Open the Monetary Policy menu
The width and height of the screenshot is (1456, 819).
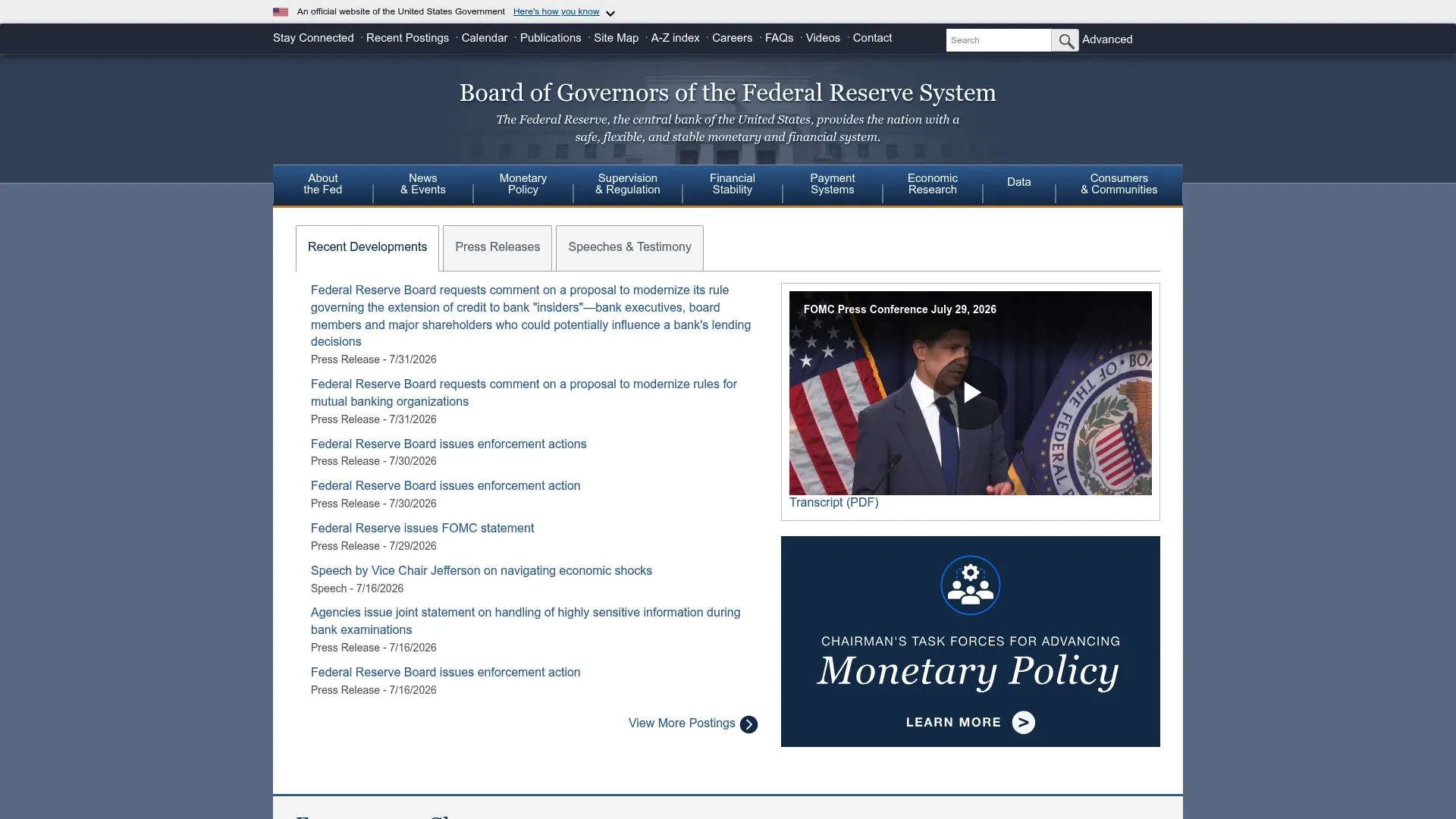coord(523,184)
